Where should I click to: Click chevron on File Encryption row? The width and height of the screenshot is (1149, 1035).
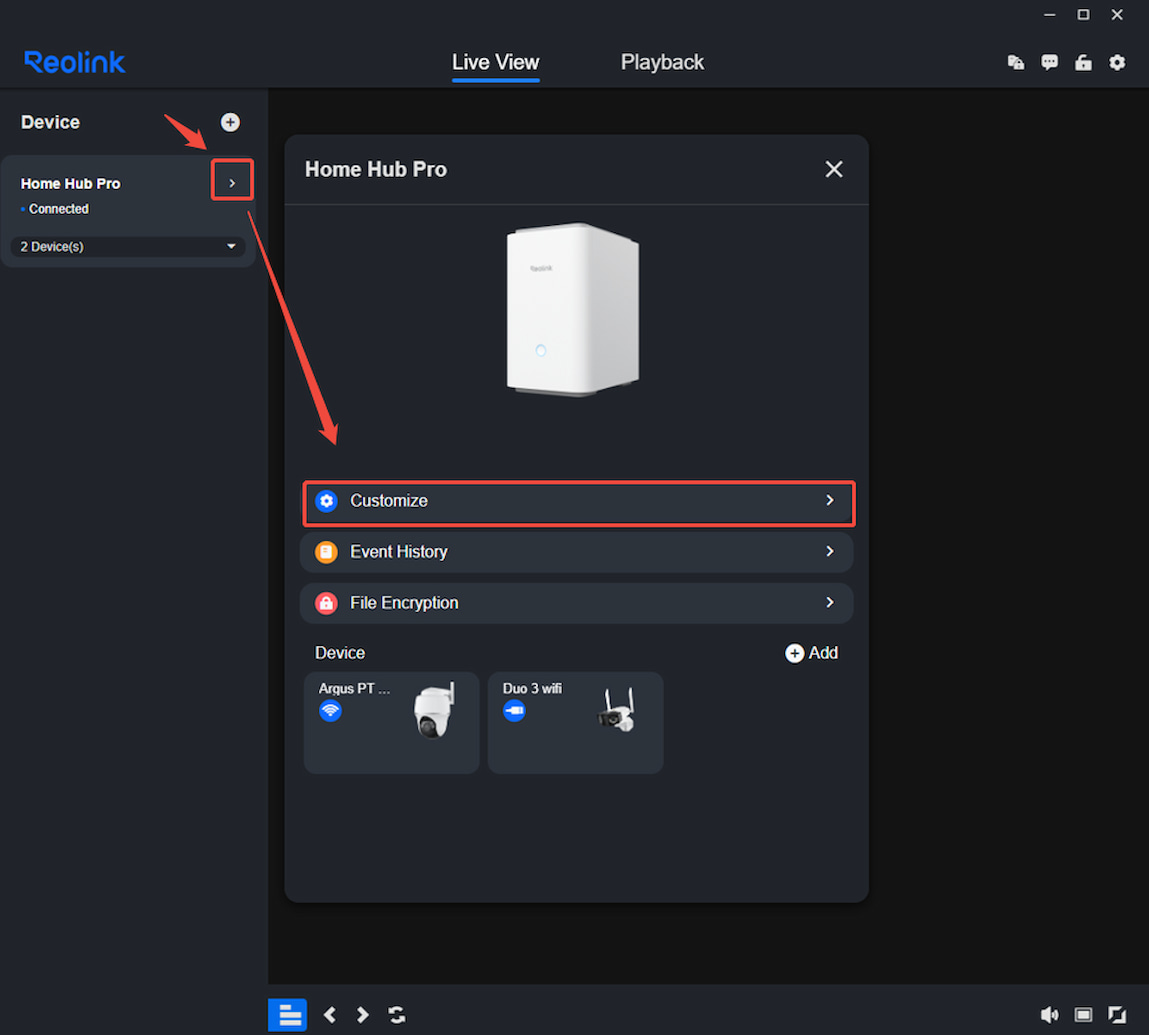click(830, 603)
